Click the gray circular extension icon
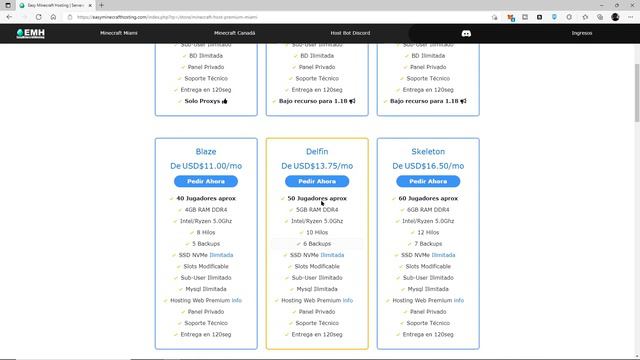This screenshot has width=640, height=360. (x=569, y=17)
